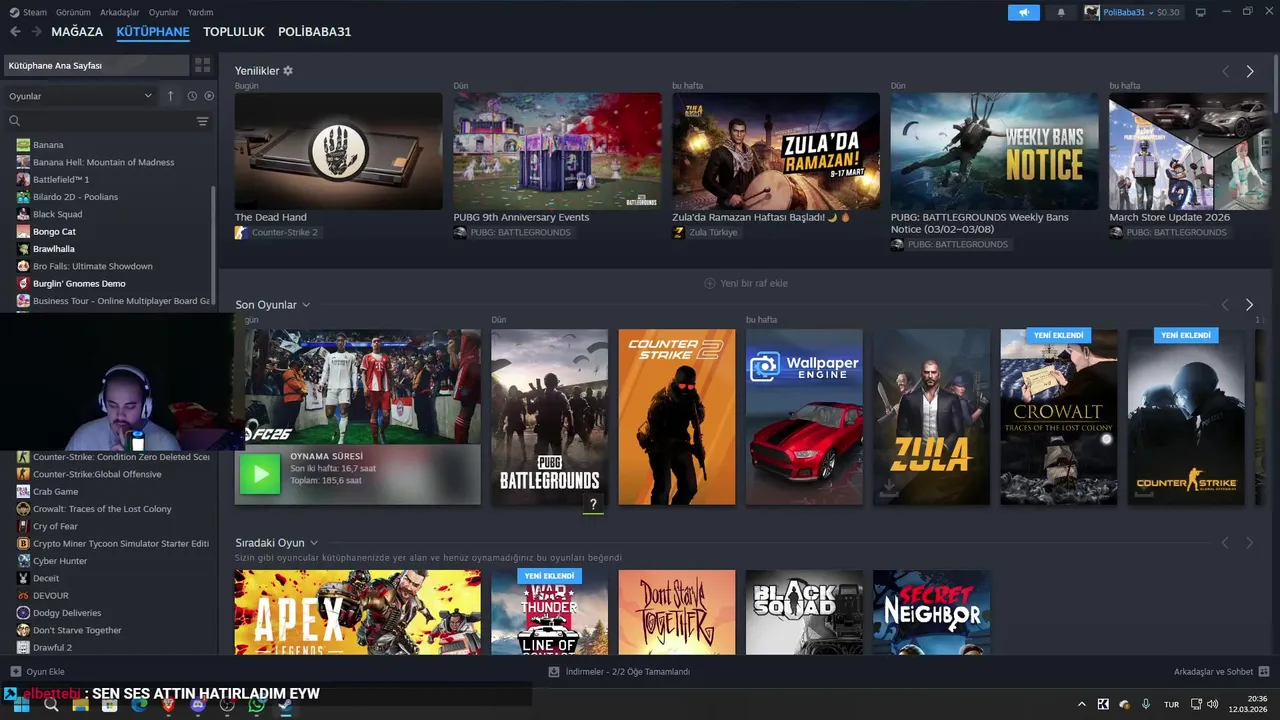Open the Oyunlar category dropdown

80,96
